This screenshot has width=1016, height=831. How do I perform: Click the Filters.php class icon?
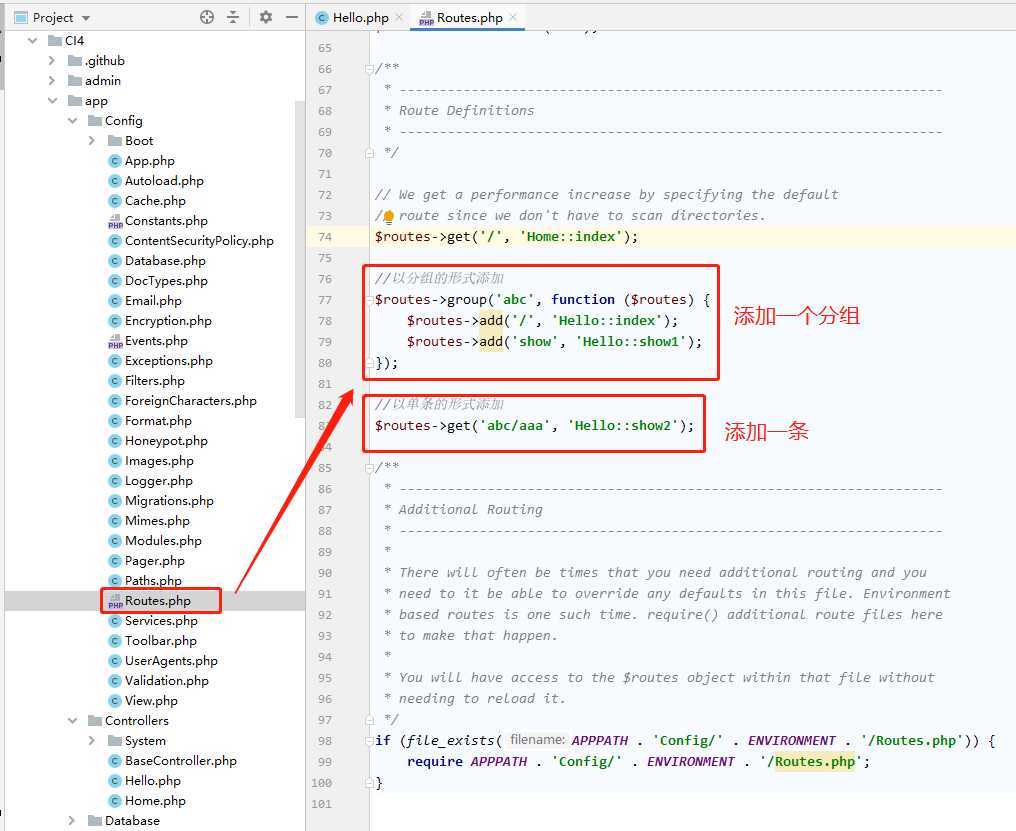coord(115,381)
